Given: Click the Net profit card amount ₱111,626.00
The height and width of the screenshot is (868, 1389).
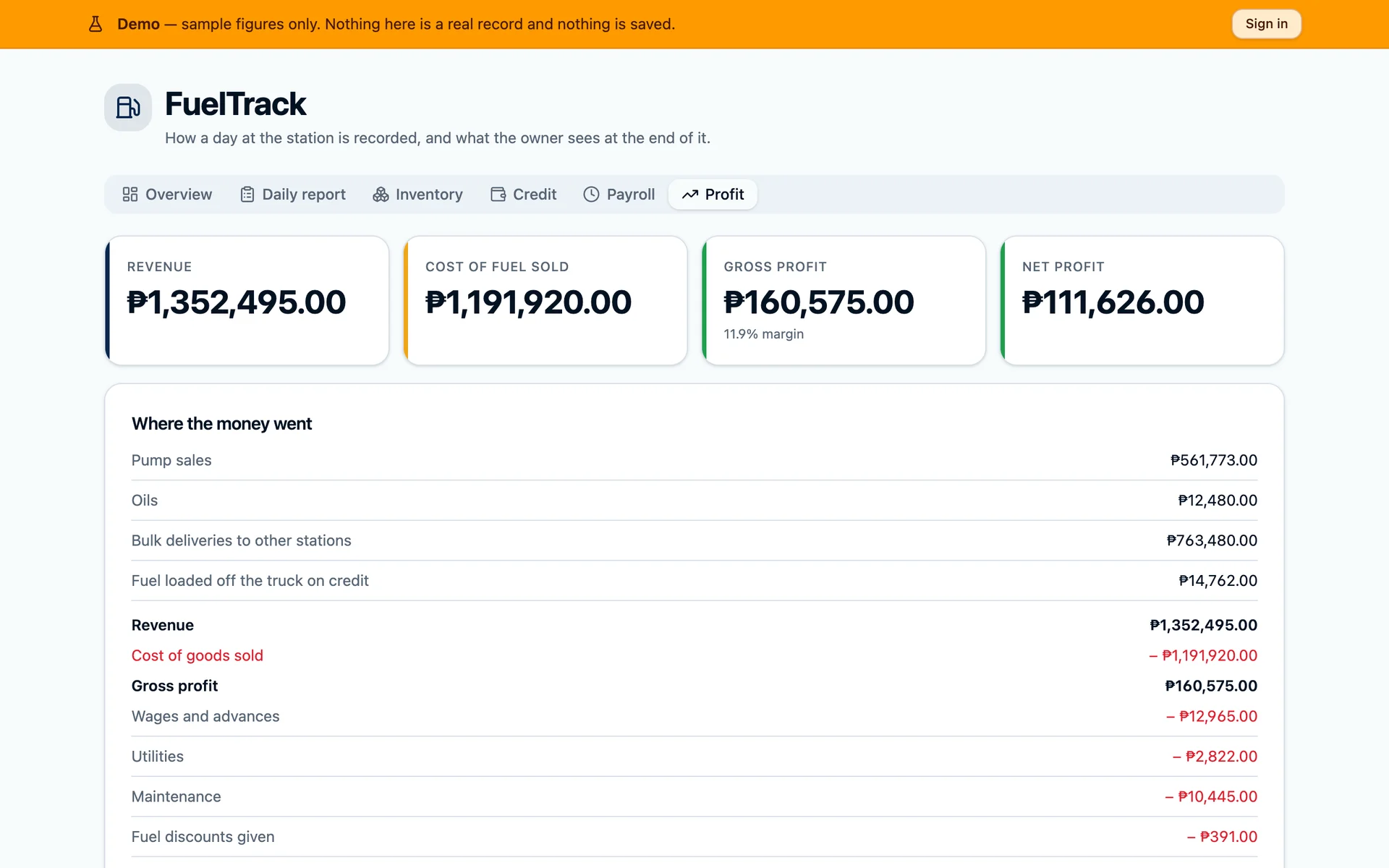Looking at the screenshot, I should (x=1113, y=302).
